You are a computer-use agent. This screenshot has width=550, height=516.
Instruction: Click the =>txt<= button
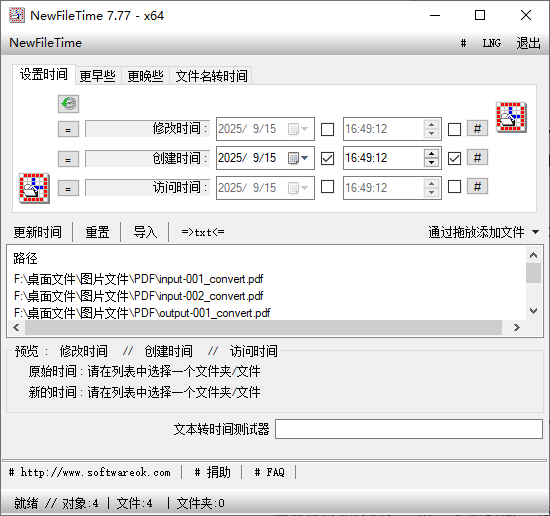point(203,232)
